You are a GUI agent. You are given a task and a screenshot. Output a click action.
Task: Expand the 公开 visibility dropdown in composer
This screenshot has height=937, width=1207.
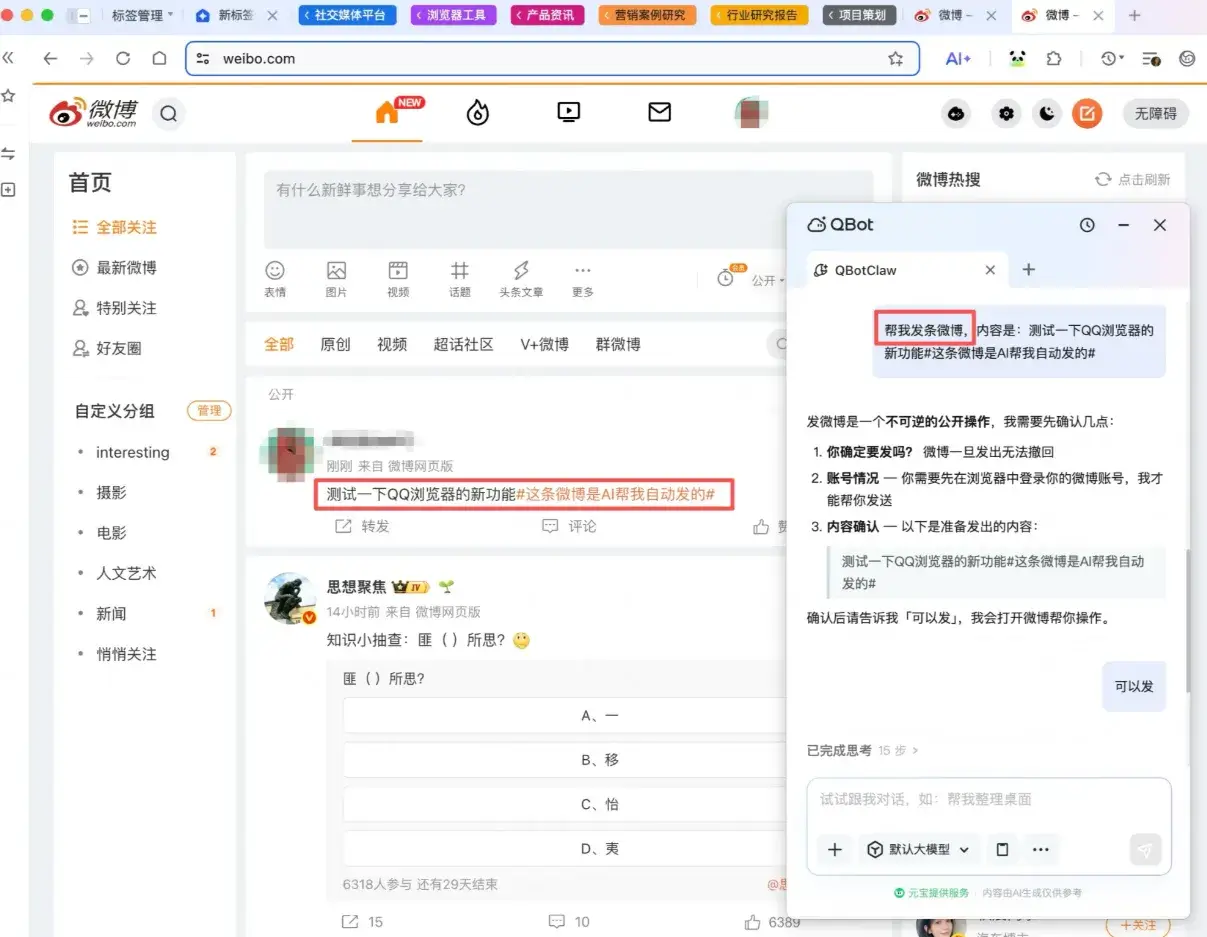(x=768, y=281)
